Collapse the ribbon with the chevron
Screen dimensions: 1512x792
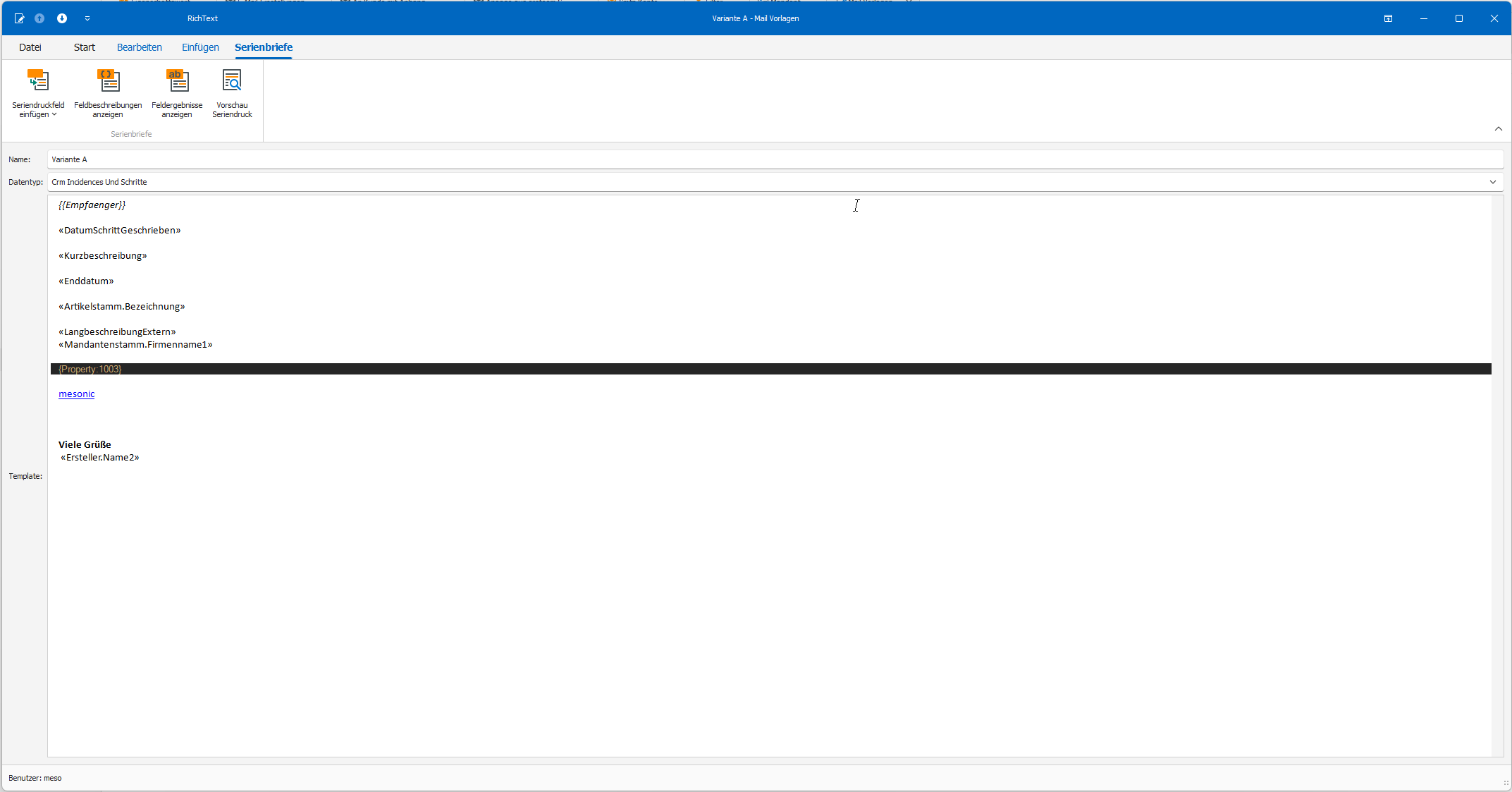click(1498, 129)
